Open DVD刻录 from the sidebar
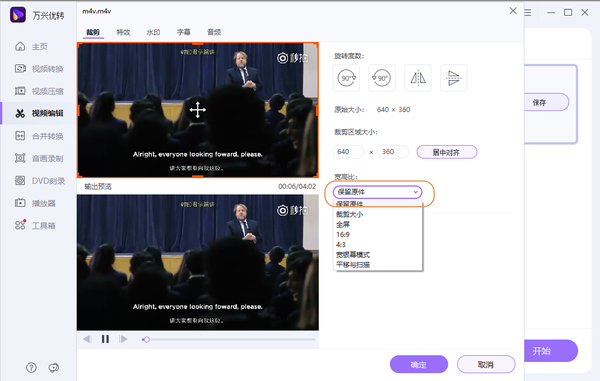The height and width of the screenshot is (381, 600). 40,181
